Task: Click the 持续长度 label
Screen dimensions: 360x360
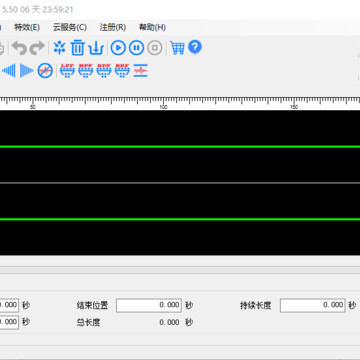Action: (256, 305)
